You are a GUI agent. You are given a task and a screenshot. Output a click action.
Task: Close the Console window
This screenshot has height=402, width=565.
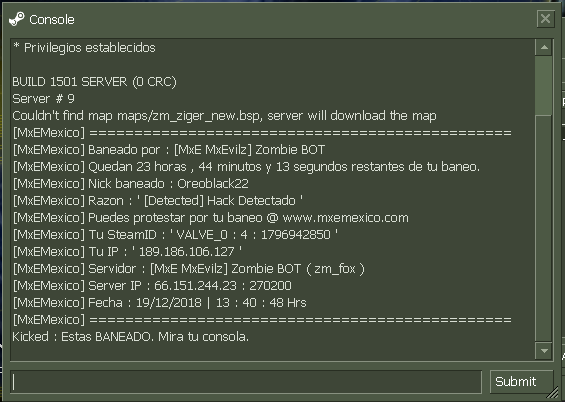point(545,18)
